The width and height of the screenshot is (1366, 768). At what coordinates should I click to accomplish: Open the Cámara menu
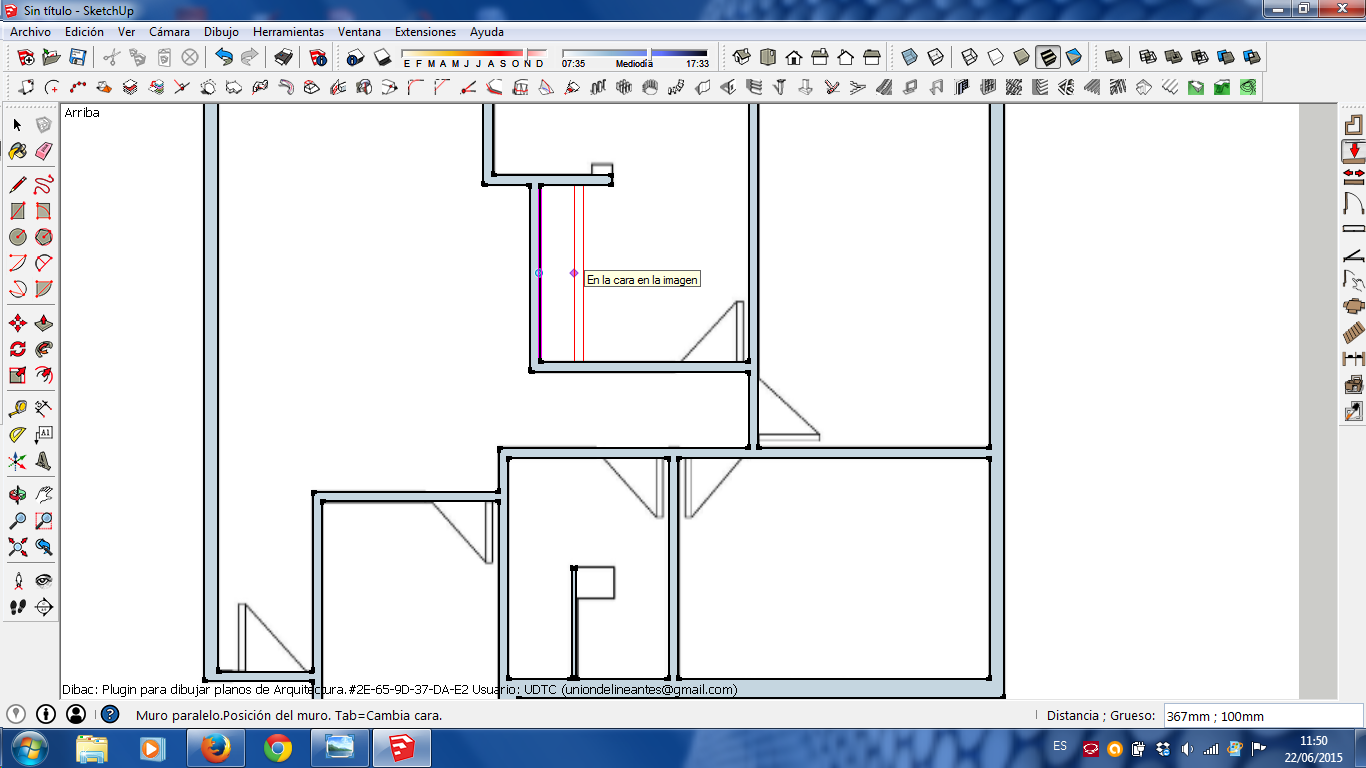click(x=169, y=32)
